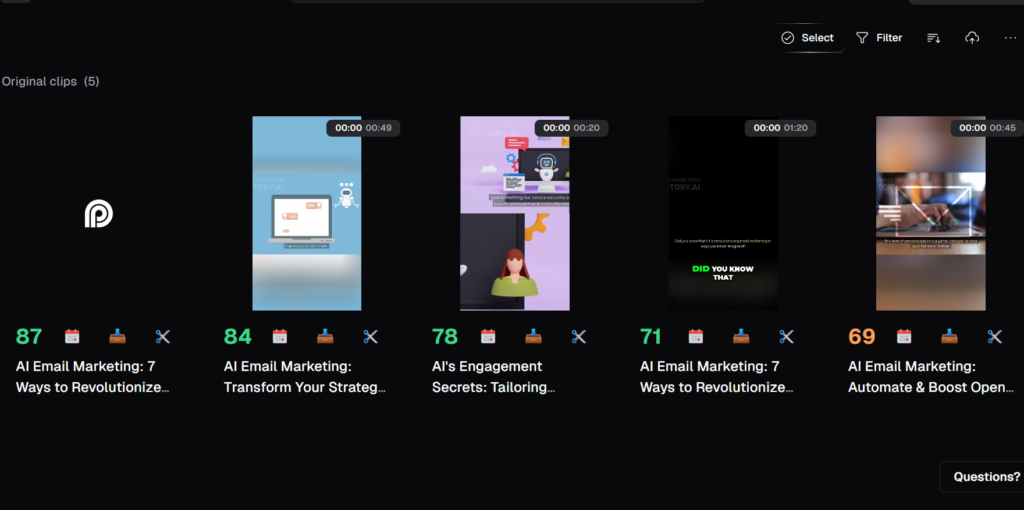This screenshot has height=510, width=1024.
Task: Open the 'AI Email Marketing: Automate & Boost' title
Action: point(930,377)
